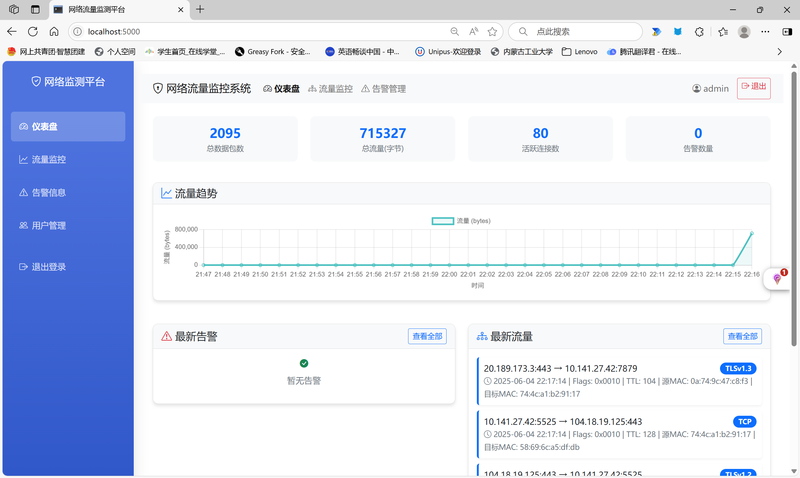Viewport: 800px width, 478px height.
Task: Open the Lenovo bookmarks folder
Action: click(580, 52)
